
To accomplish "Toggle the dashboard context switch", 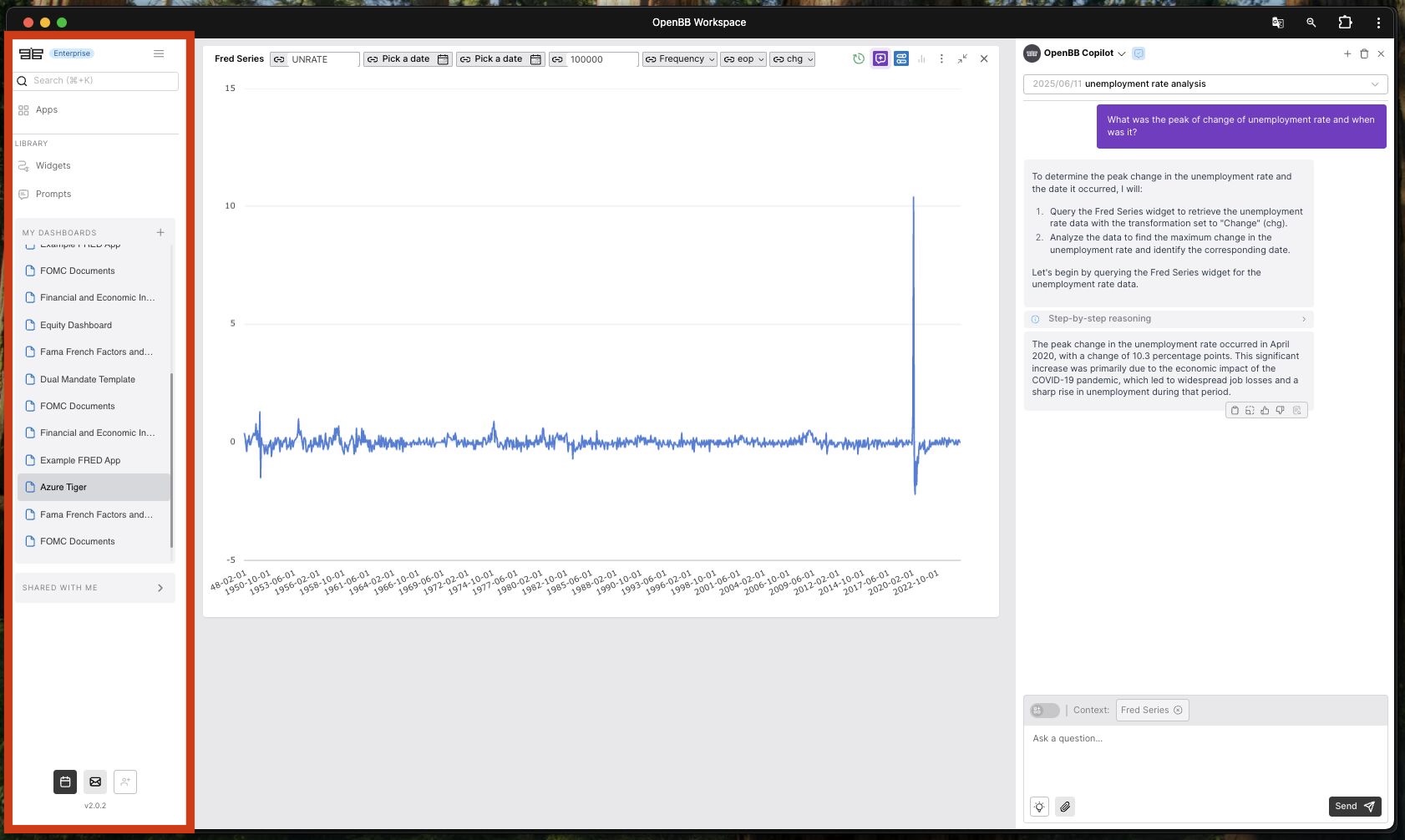I will click(1044, 711).
